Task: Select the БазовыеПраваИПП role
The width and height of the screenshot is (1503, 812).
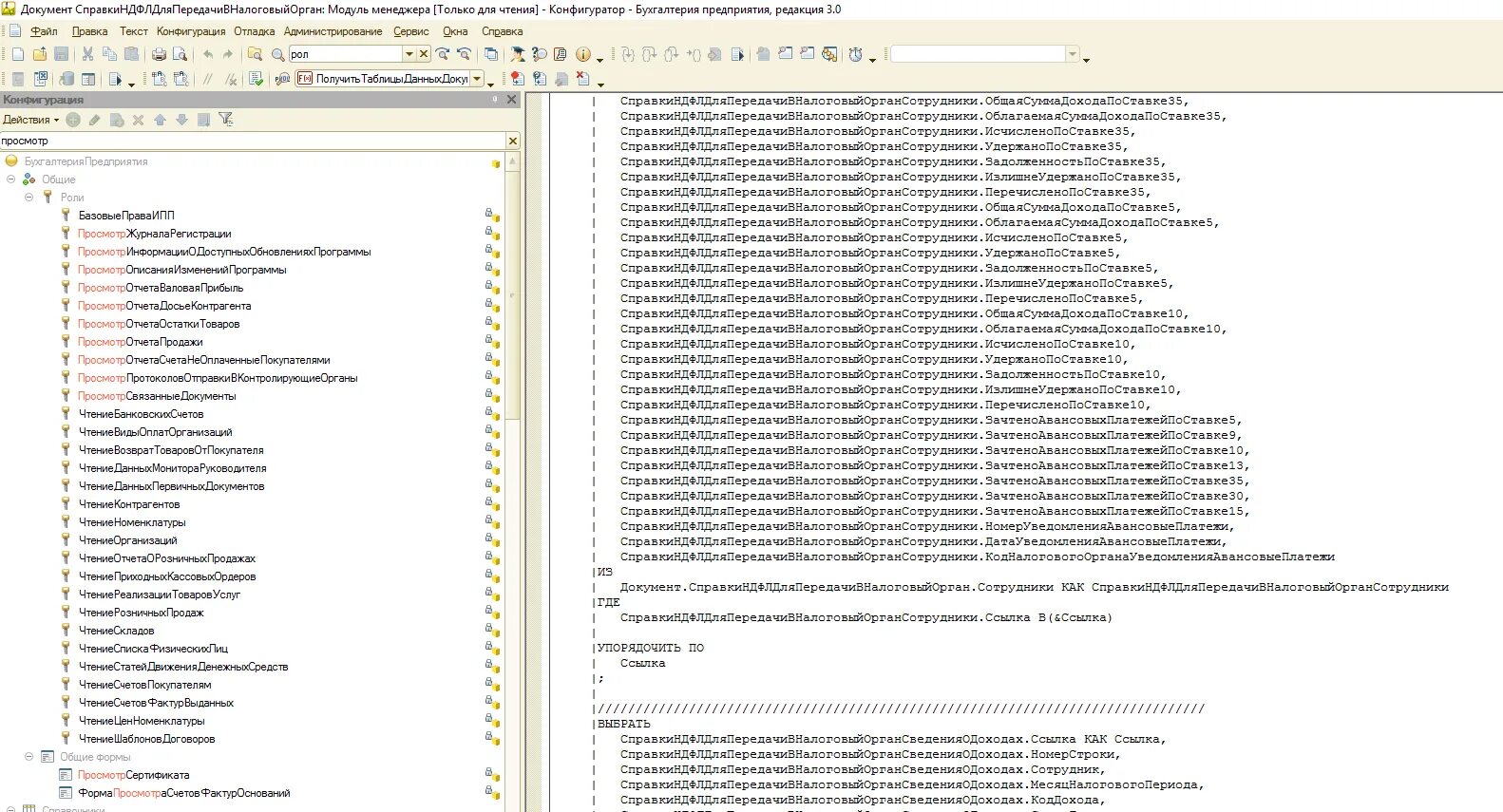Action: tap(126, 216)
